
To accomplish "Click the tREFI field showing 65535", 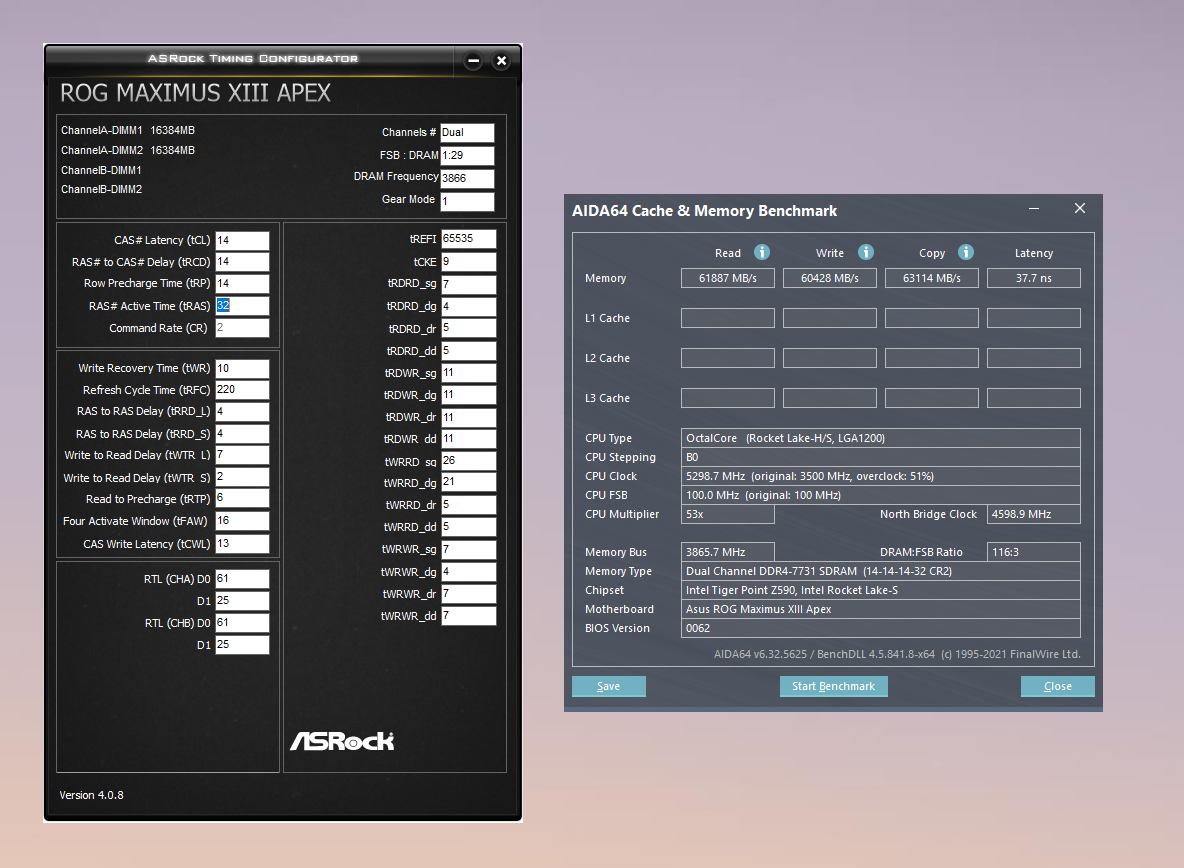I will (469, 239).
